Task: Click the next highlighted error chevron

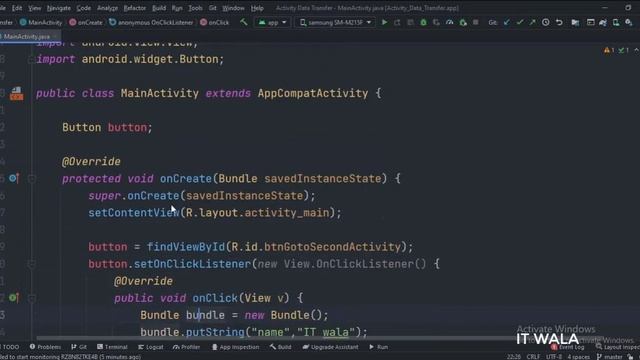Action: (x=636, y=50)
